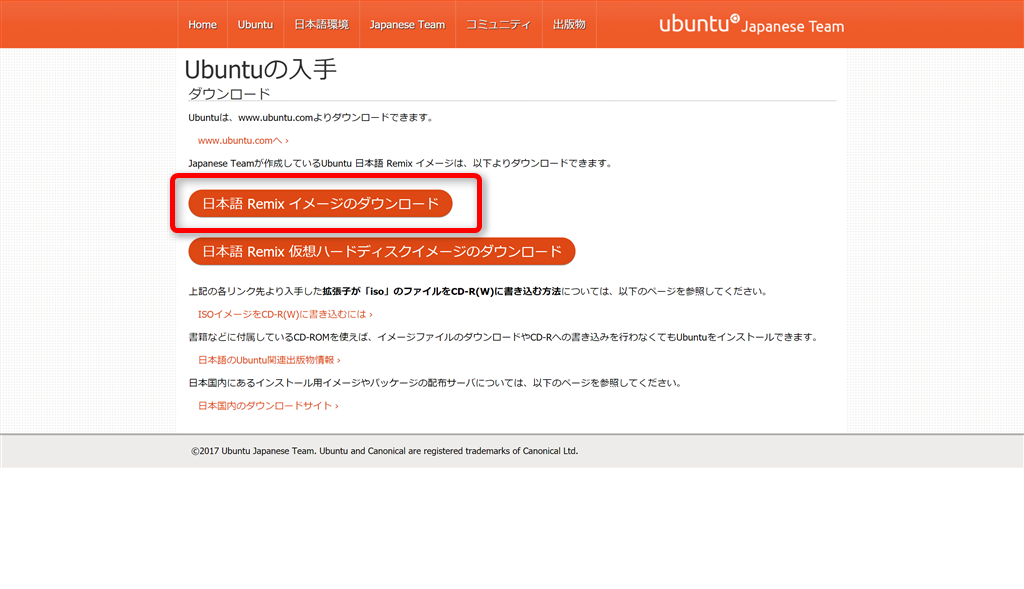This screenshot has width=1024, height=589.
Task: Open ISOイメージをCD-R(W)に書き込むには link
Action: [x=285, y=314]
